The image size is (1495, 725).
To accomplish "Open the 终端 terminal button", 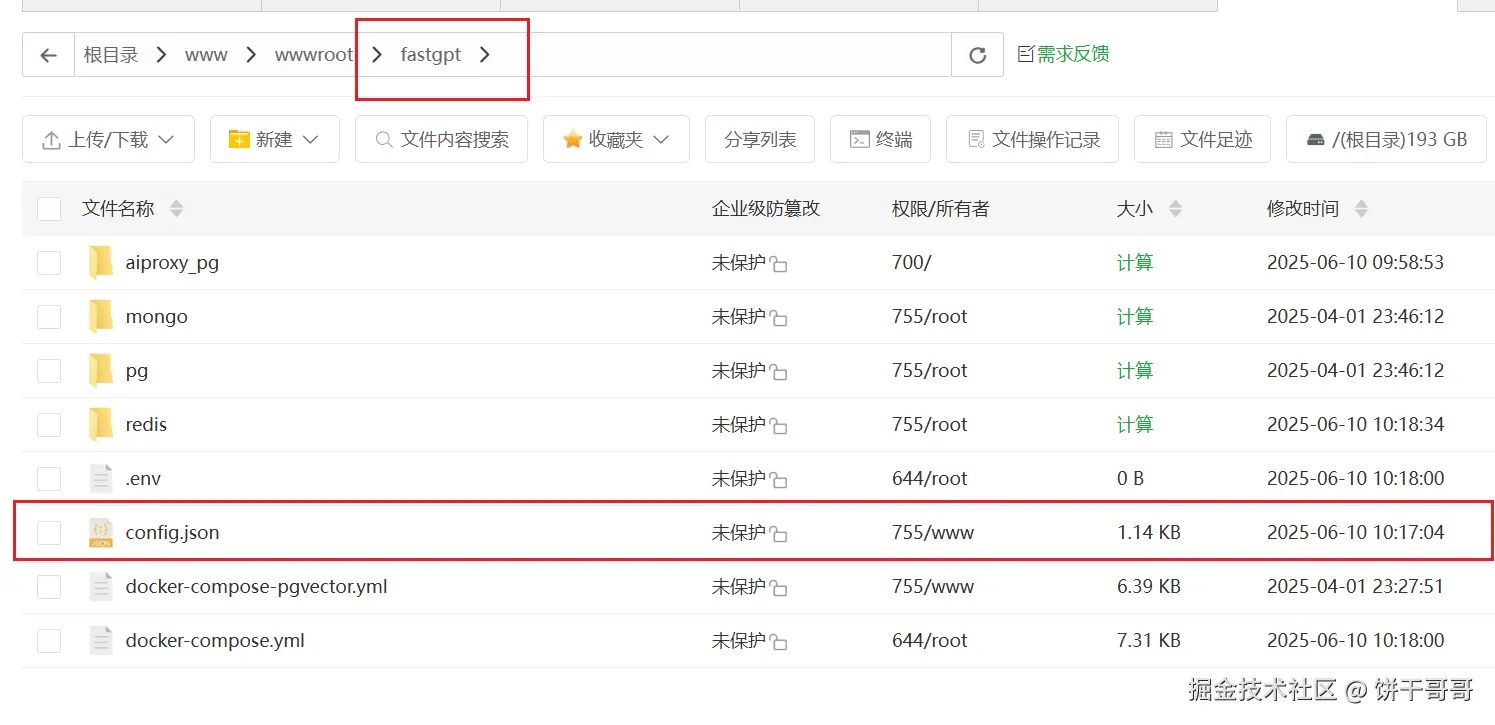I will pos(880,140).
